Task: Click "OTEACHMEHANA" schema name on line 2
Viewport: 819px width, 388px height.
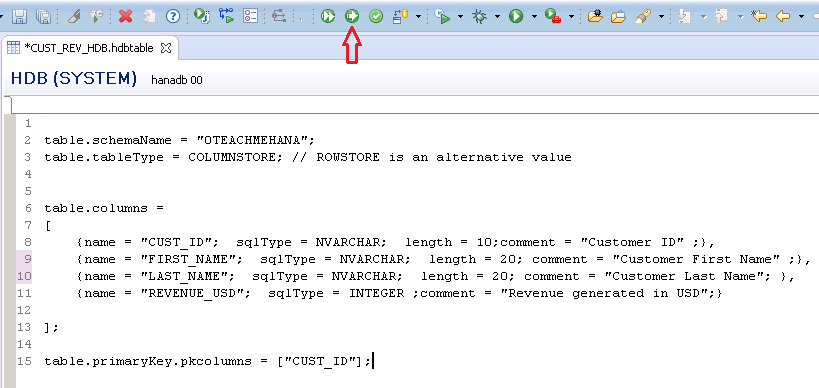Action: pos(252,140)
